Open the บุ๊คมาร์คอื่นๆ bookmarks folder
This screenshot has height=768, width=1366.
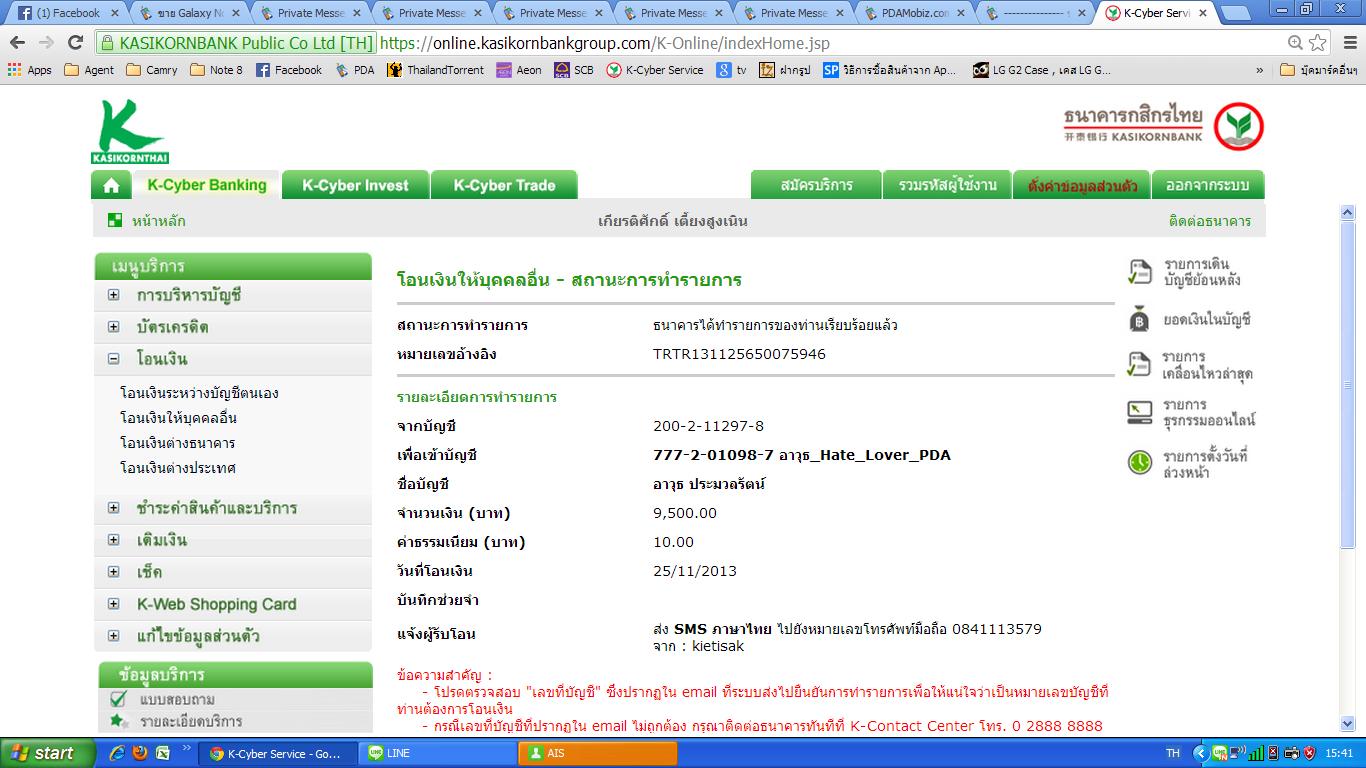(1318, 70)
